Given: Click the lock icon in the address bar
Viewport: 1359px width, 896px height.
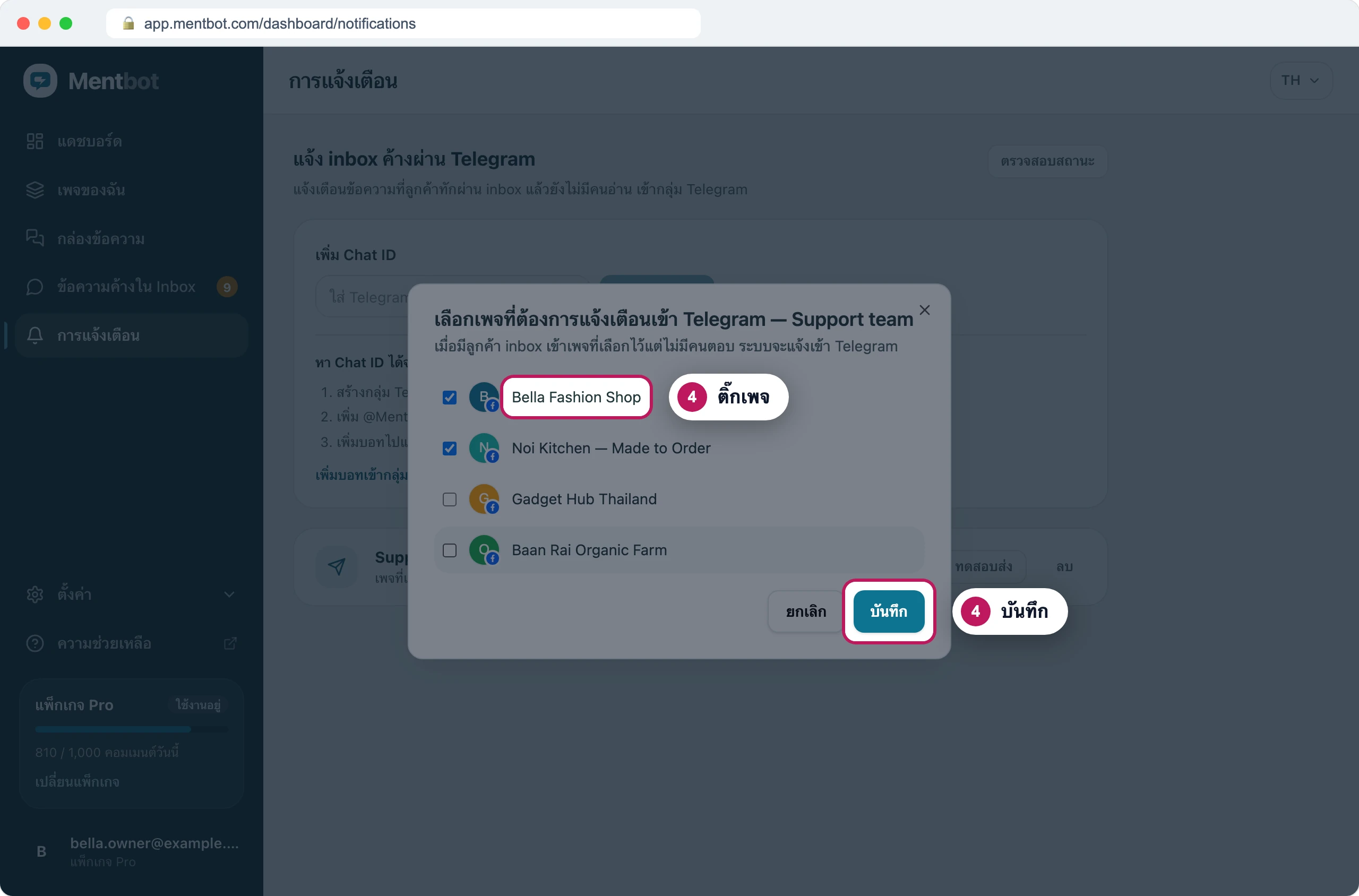Looking at the screenshot, I should (x=128, y=23).
